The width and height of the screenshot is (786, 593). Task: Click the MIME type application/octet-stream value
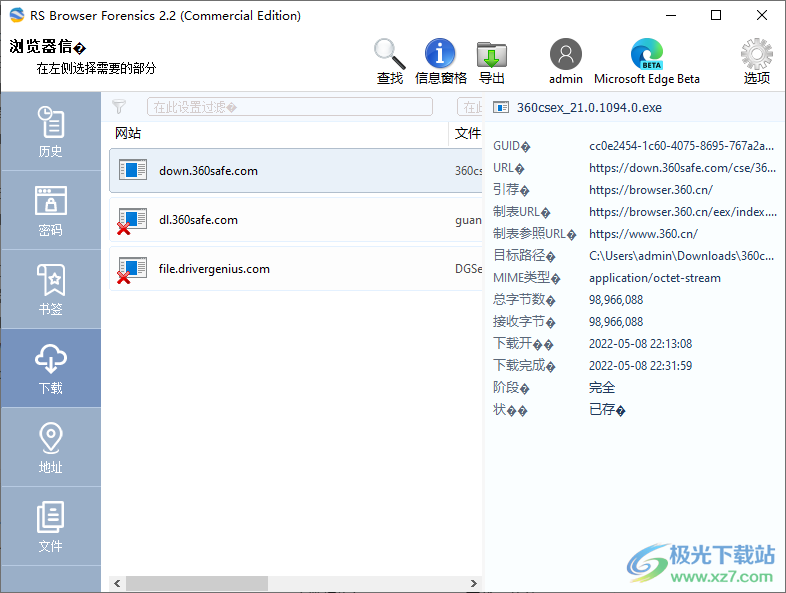tap(655, 278)
